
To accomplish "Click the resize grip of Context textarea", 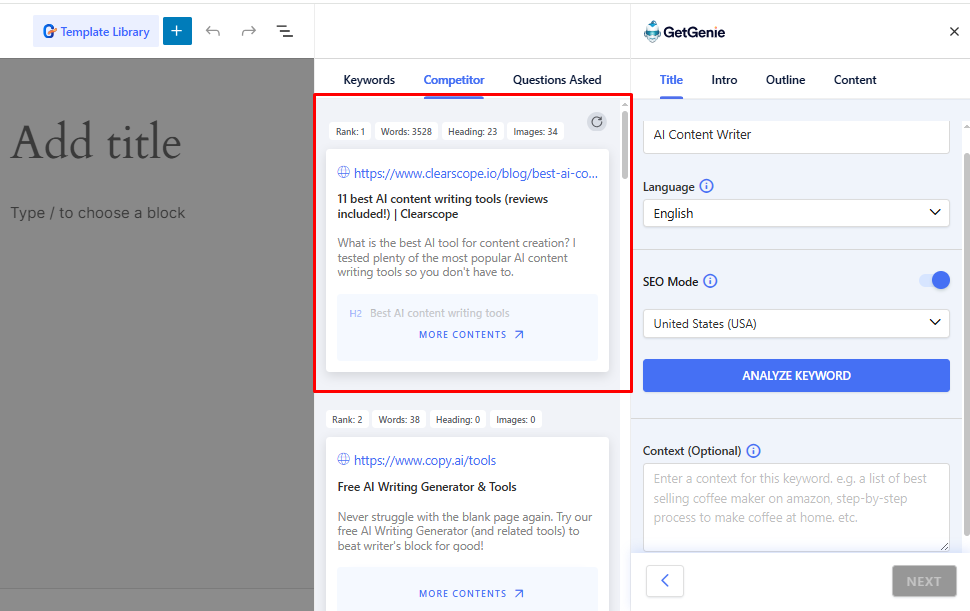I will (x=944, y=546).
